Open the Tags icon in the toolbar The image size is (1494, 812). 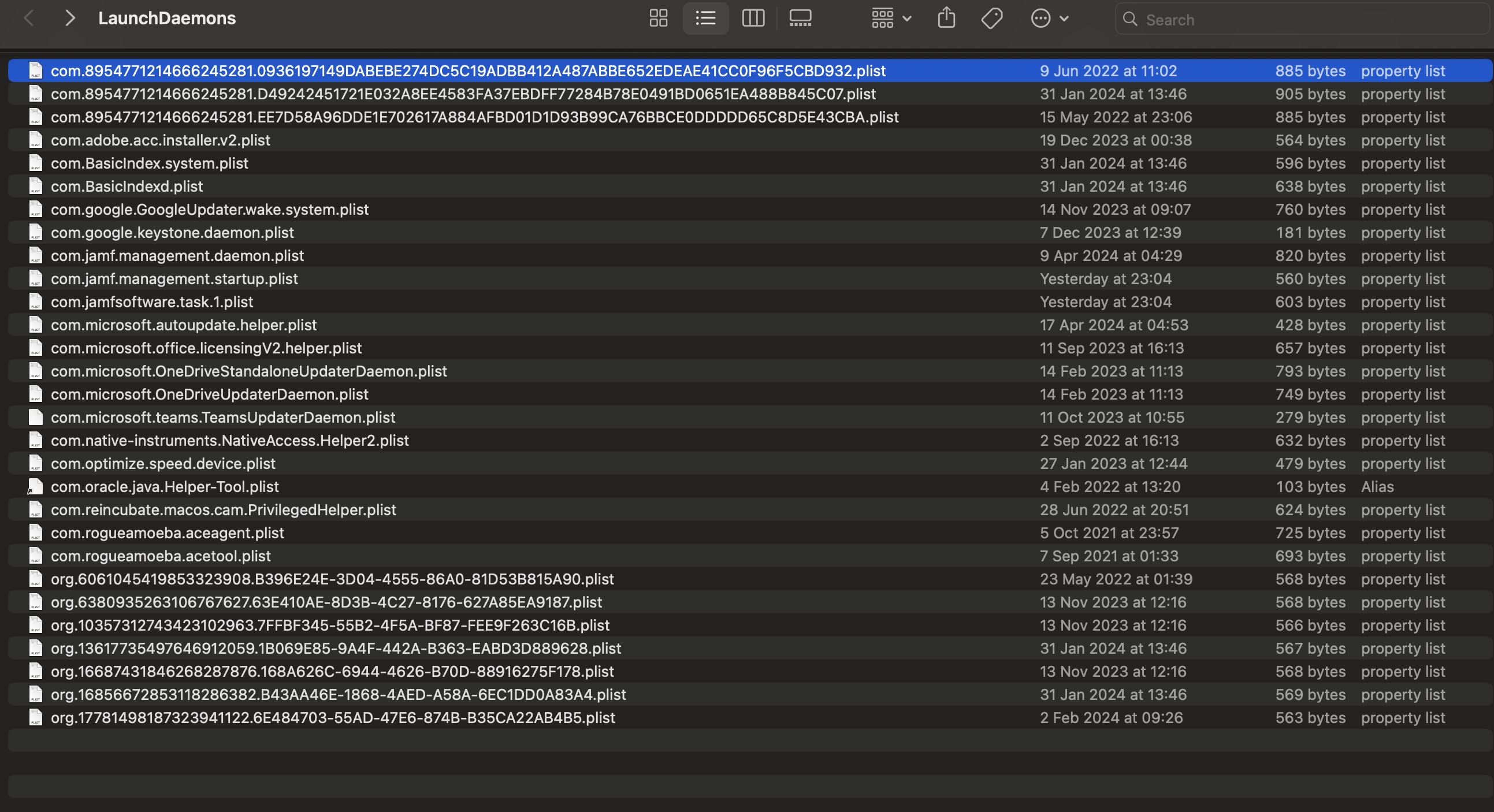coord(992,18)
